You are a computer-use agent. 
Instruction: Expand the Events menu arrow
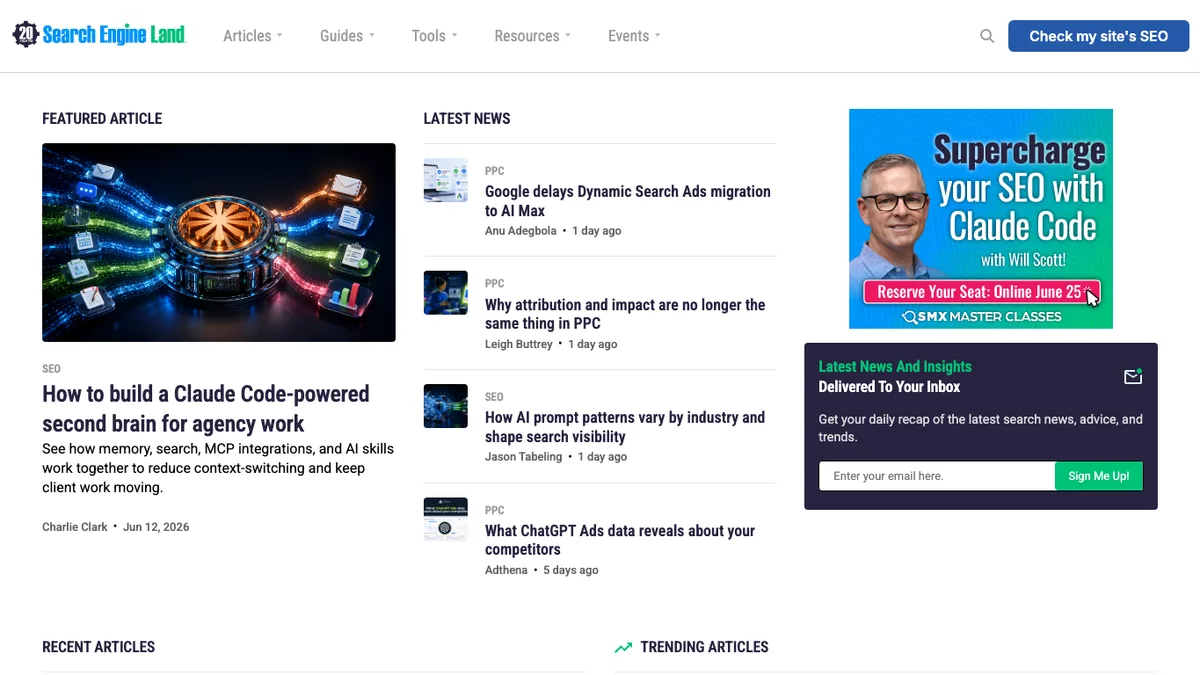click(x=658, y=35)
